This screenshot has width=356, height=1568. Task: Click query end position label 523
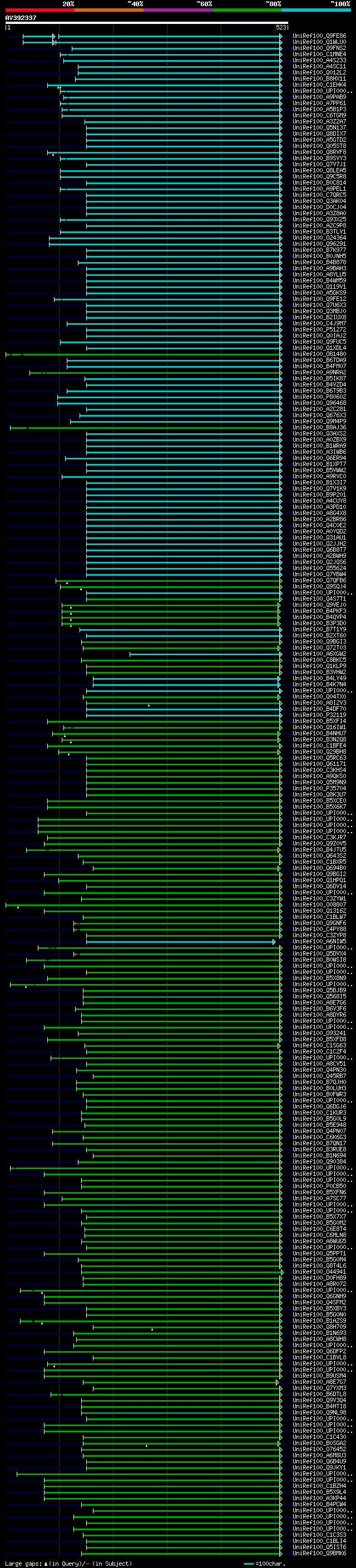281,27
